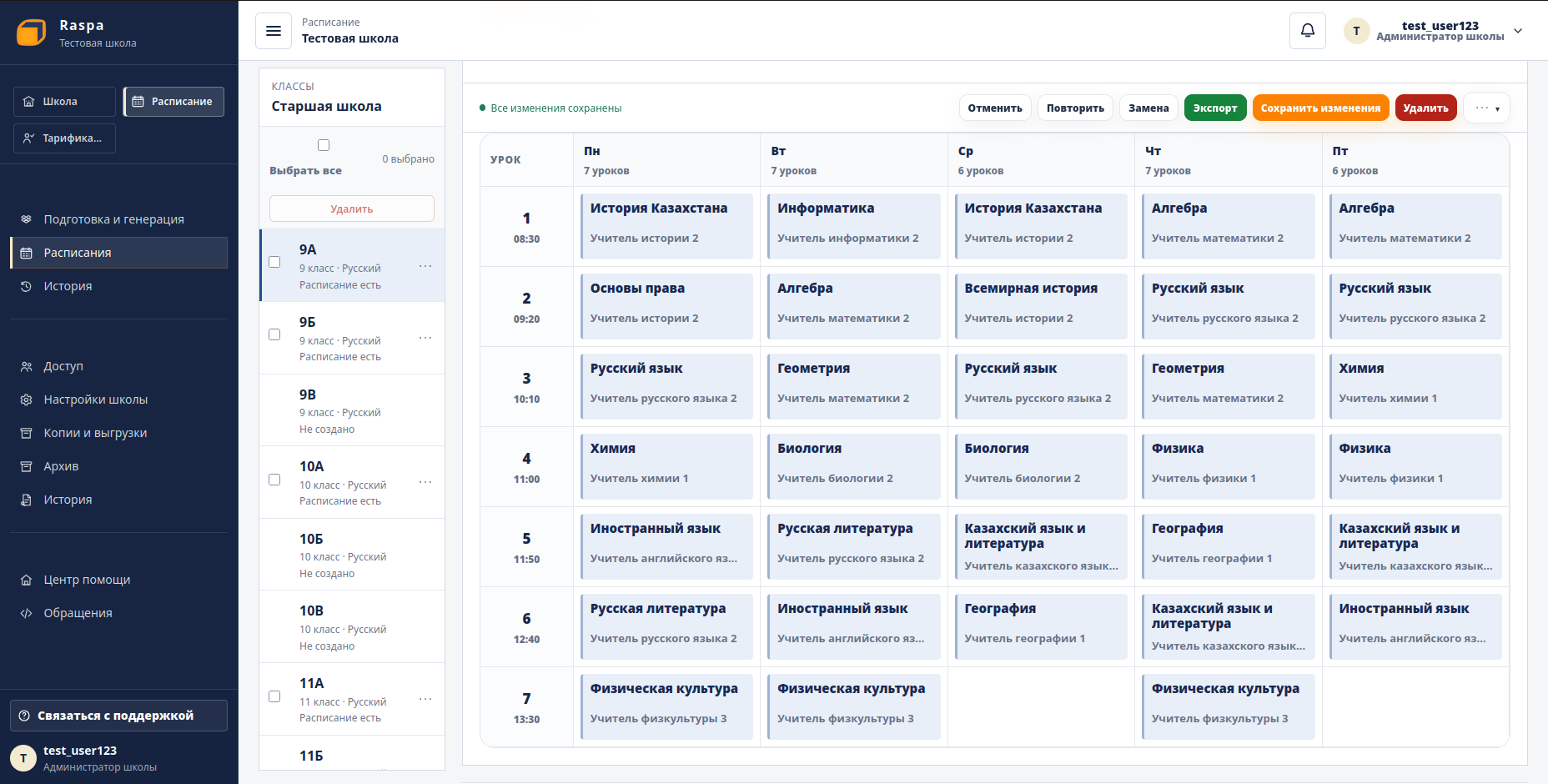Image resolution: width=1548 pixels, height=784 pixels.
Task: Open Обращения in sidebar
Action: point(118,613)
